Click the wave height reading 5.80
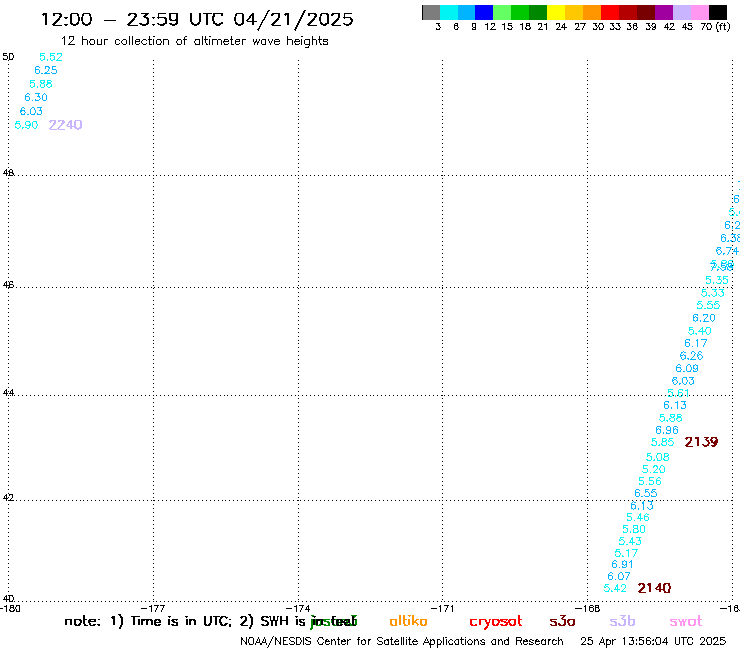Screen dimensions: 740x650 (x=634, y=529)
